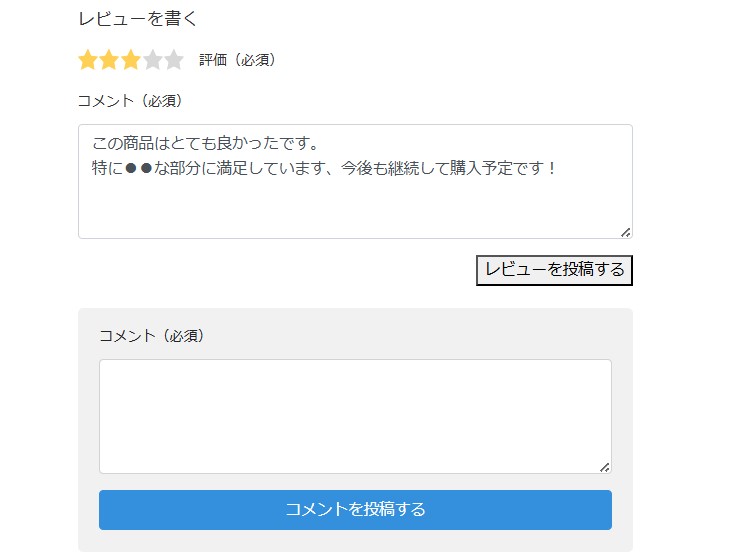Select the third yellow rating star
Screen dimensions: 746x554
131,60
